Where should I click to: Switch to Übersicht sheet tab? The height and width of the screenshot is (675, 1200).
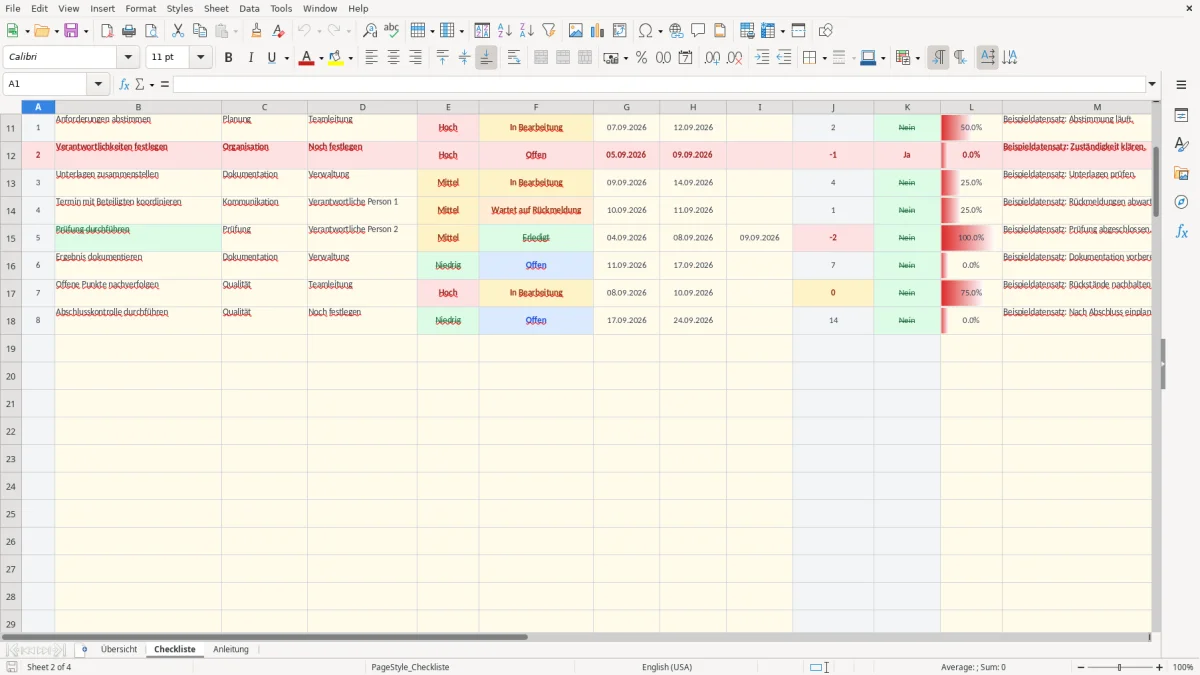[119, 649]
